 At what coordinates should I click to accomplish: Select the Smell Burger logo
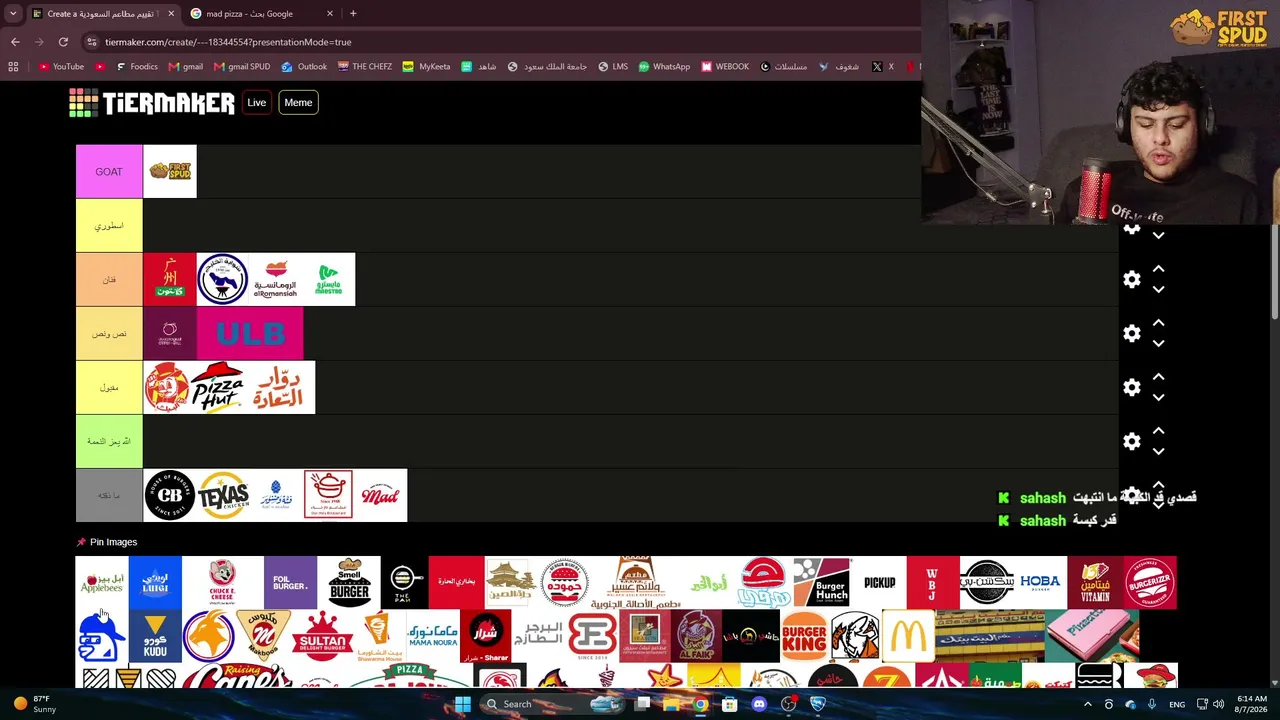pos(349,582)
